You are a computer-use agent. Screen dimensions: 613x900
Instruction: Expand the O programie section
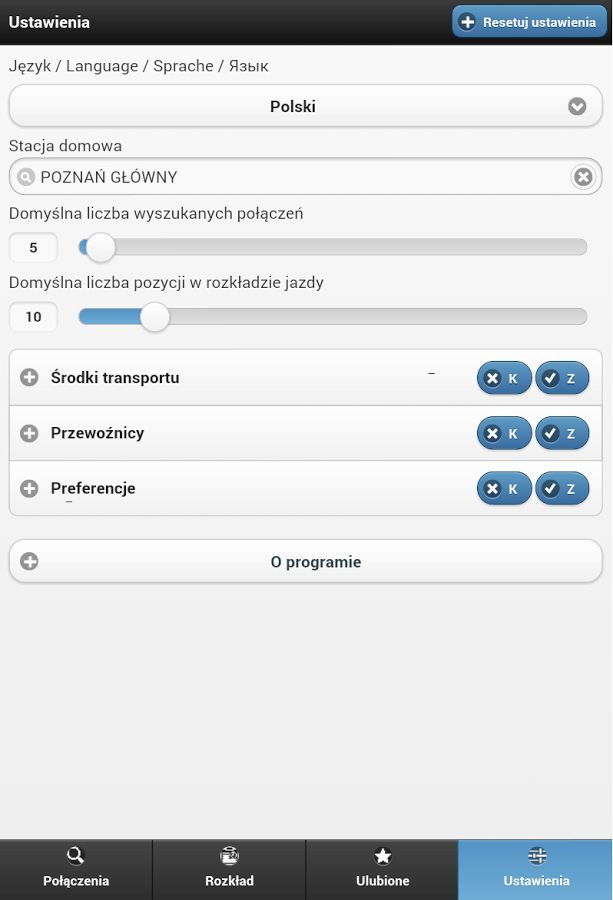pyautogui.click(x=305, y=561)
